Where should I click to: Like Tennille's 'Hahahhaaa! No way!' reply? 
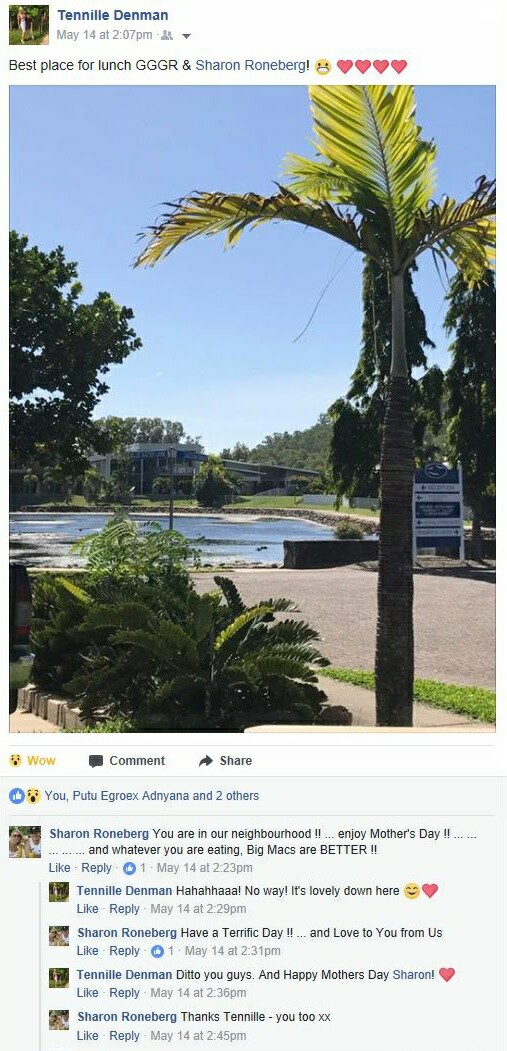87,909
